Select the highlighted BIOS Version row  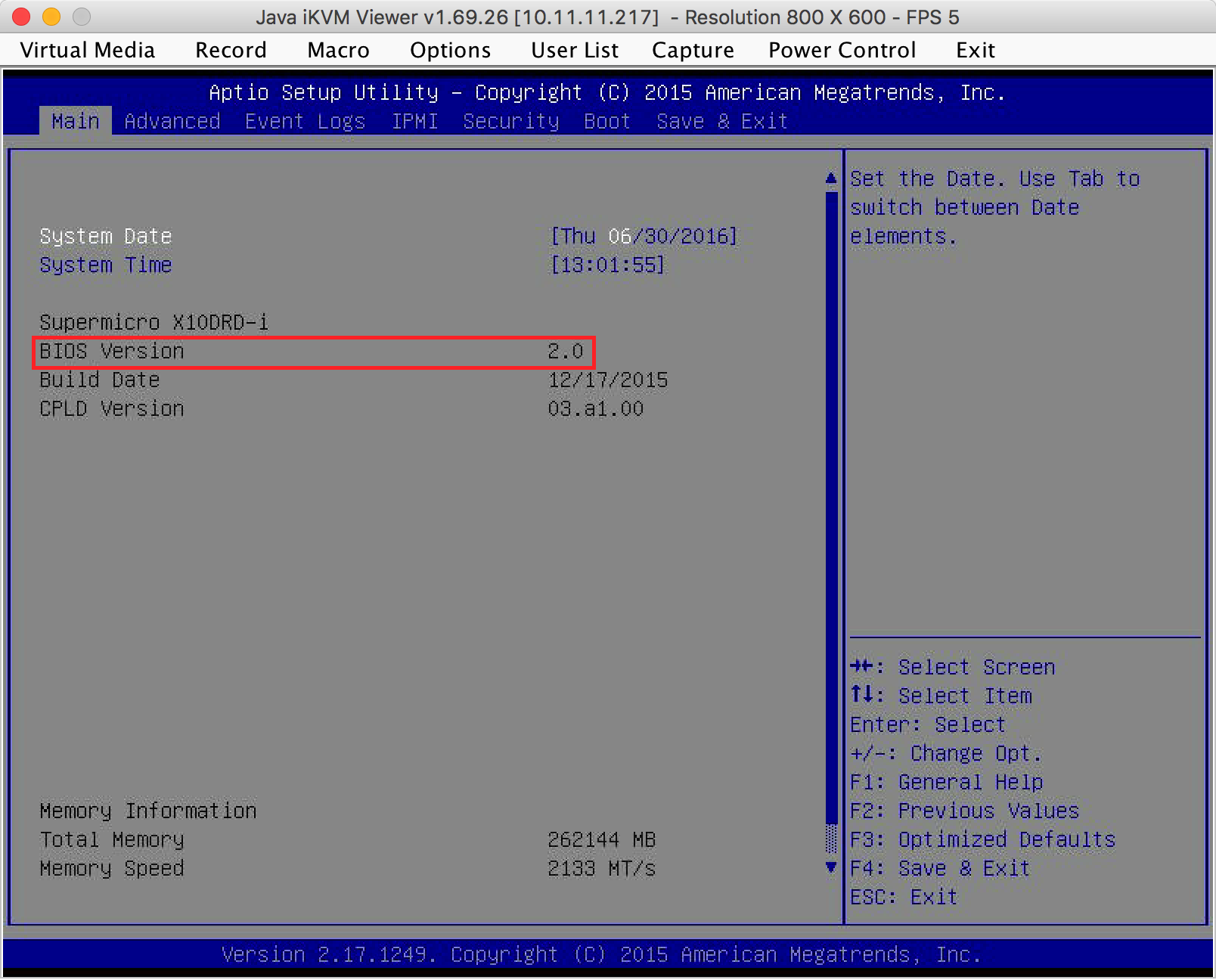click(x=314, y=352)
